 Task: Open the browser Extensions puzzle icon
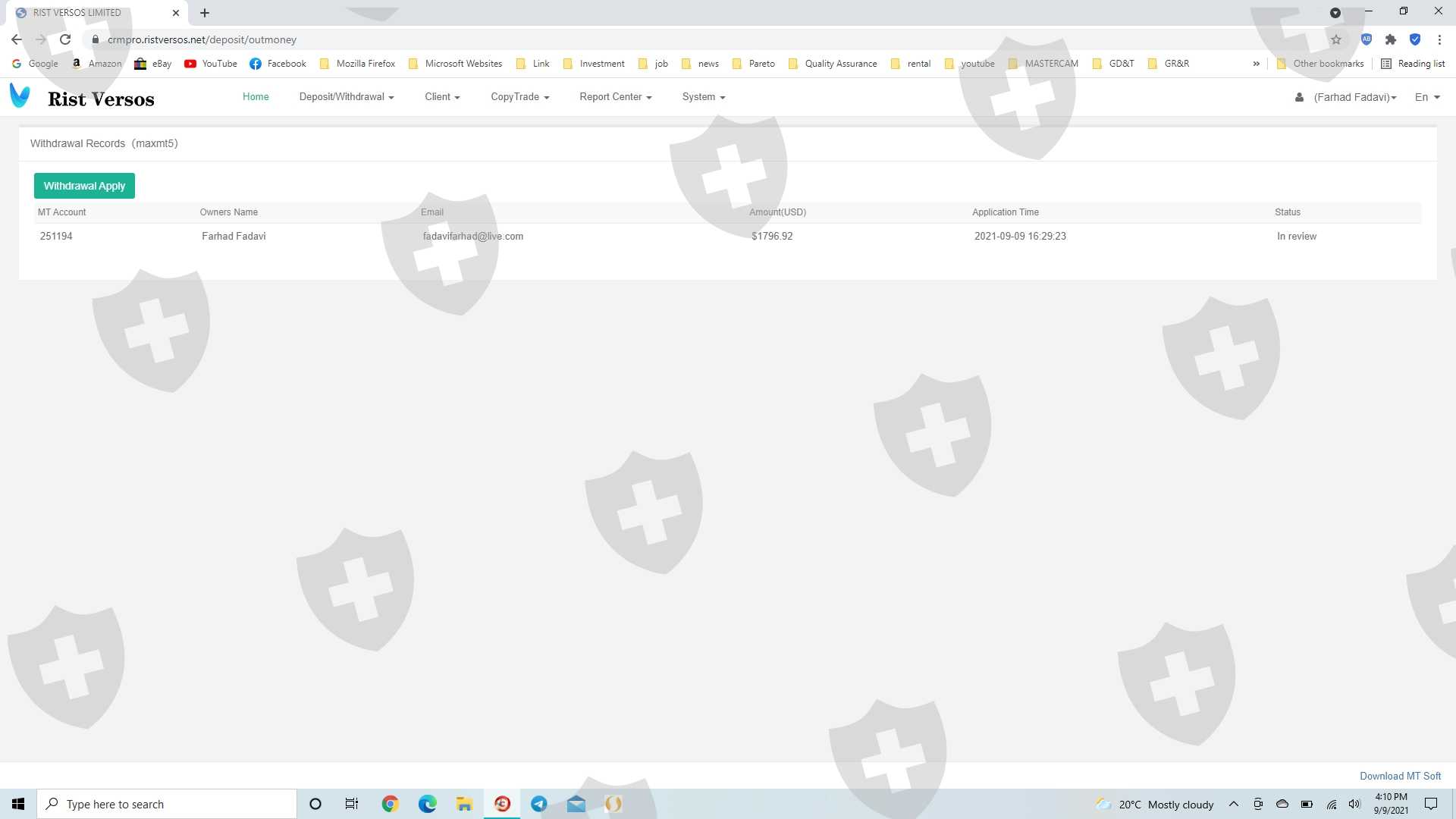click(x=1391, y=39)
